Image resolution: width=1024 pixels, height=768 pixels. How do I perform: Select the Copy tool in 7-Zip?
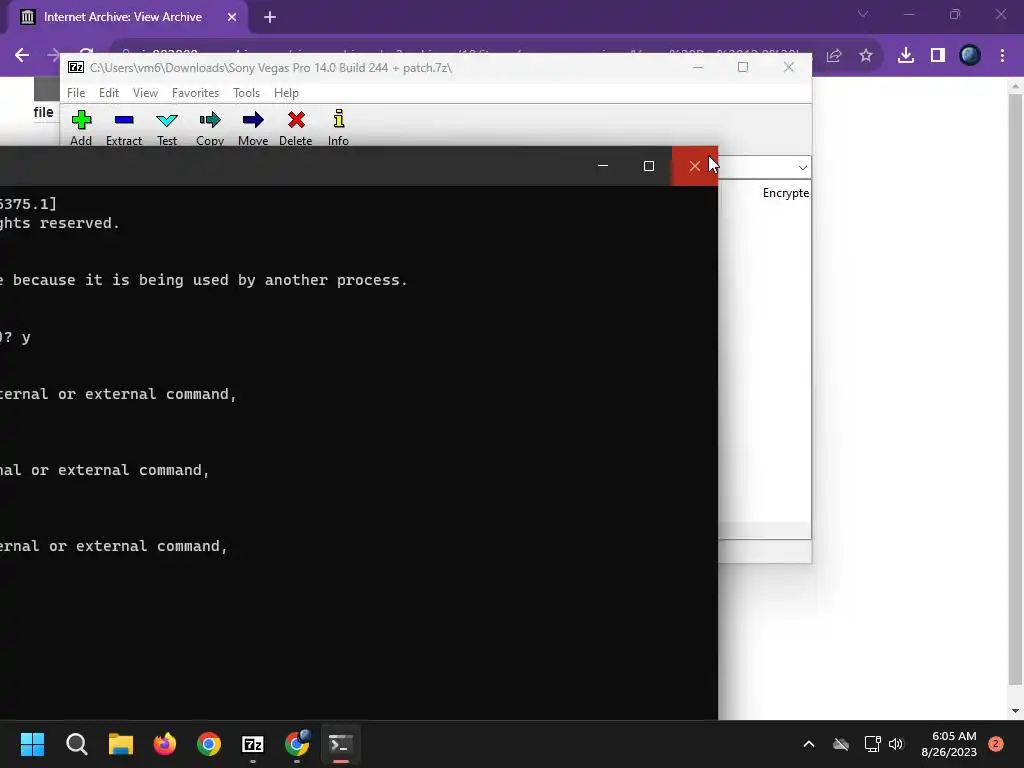coord(210,127)
